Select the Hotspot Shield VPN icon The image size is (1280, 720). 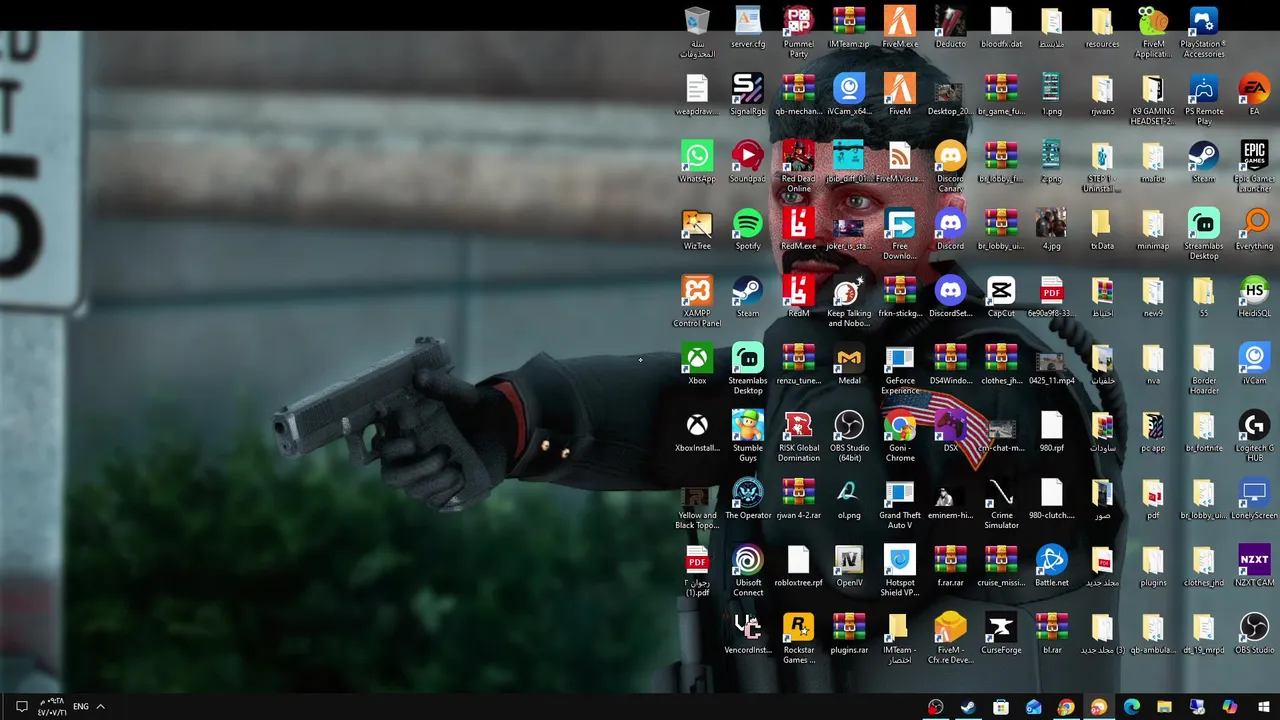coord(900,570)
